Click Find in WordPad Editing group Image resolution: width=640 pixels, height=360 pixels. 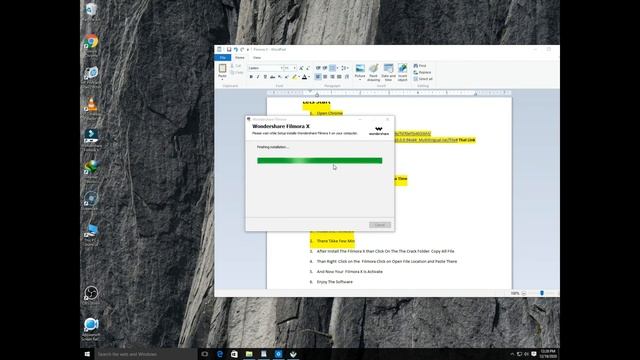click(420, 66)
